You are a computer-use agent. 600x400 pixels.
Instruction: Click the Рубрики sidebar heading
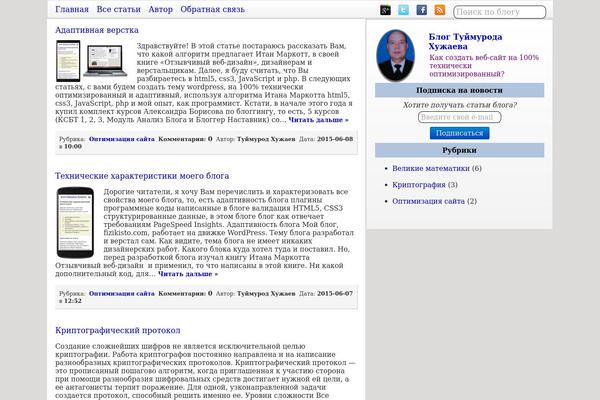pyautogui.click(x=459, y=150)
